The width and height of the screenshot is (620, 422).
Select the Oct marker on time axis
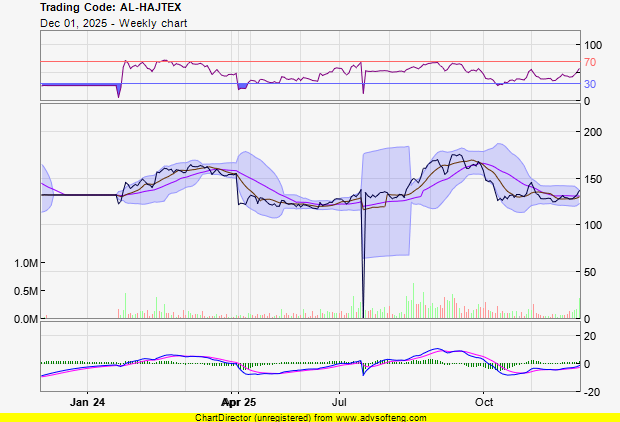click(x=484, y=402)
